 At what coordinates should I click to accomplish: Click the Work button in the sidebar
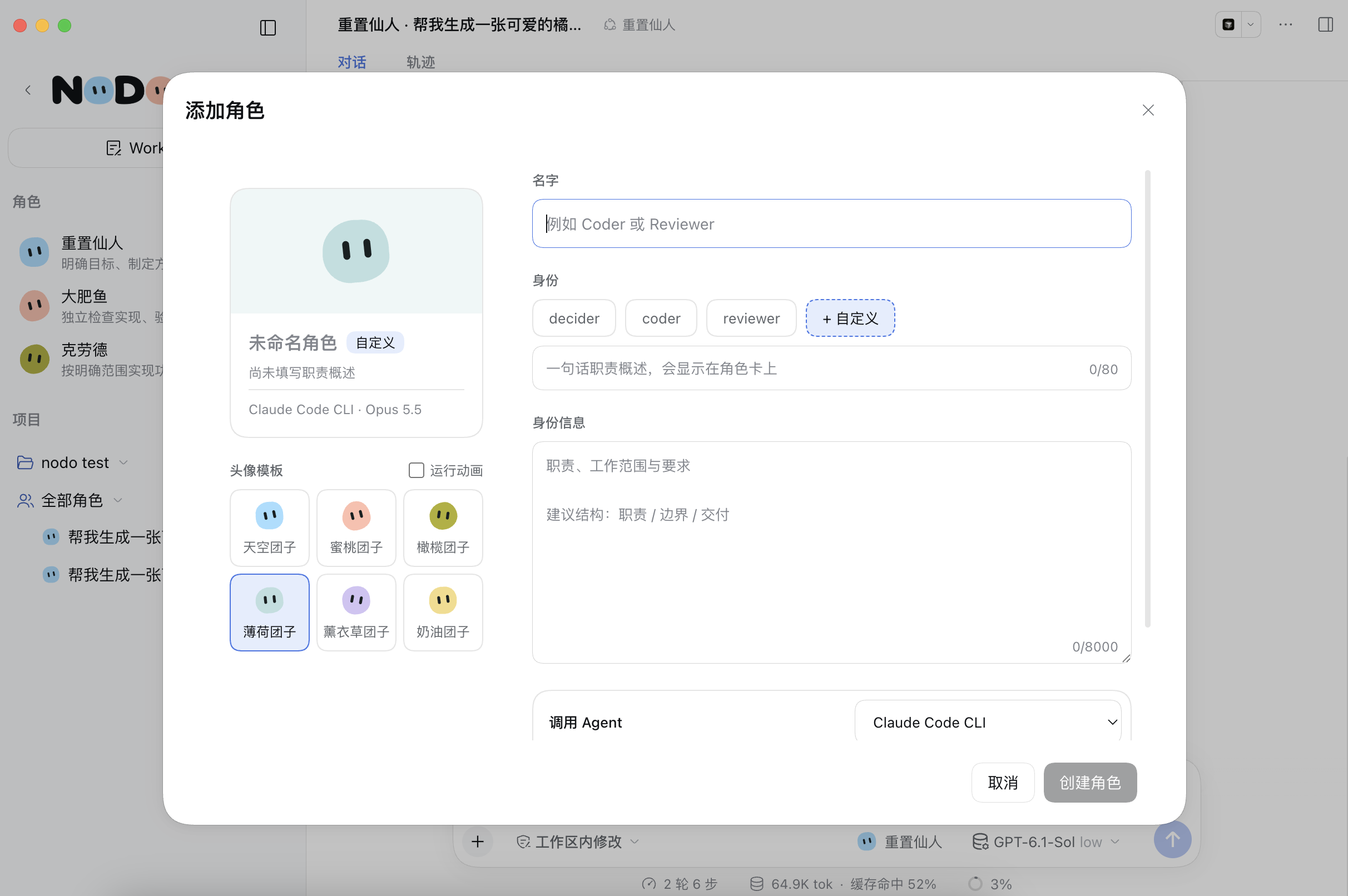point(86,148)
